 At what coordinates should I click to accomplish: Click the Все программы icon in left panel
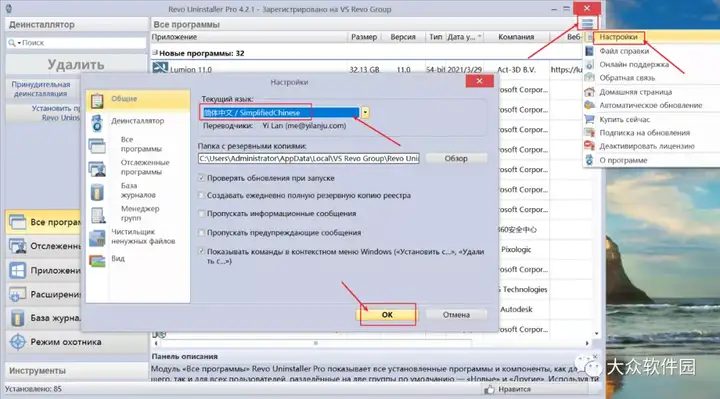tap(17, 222)
